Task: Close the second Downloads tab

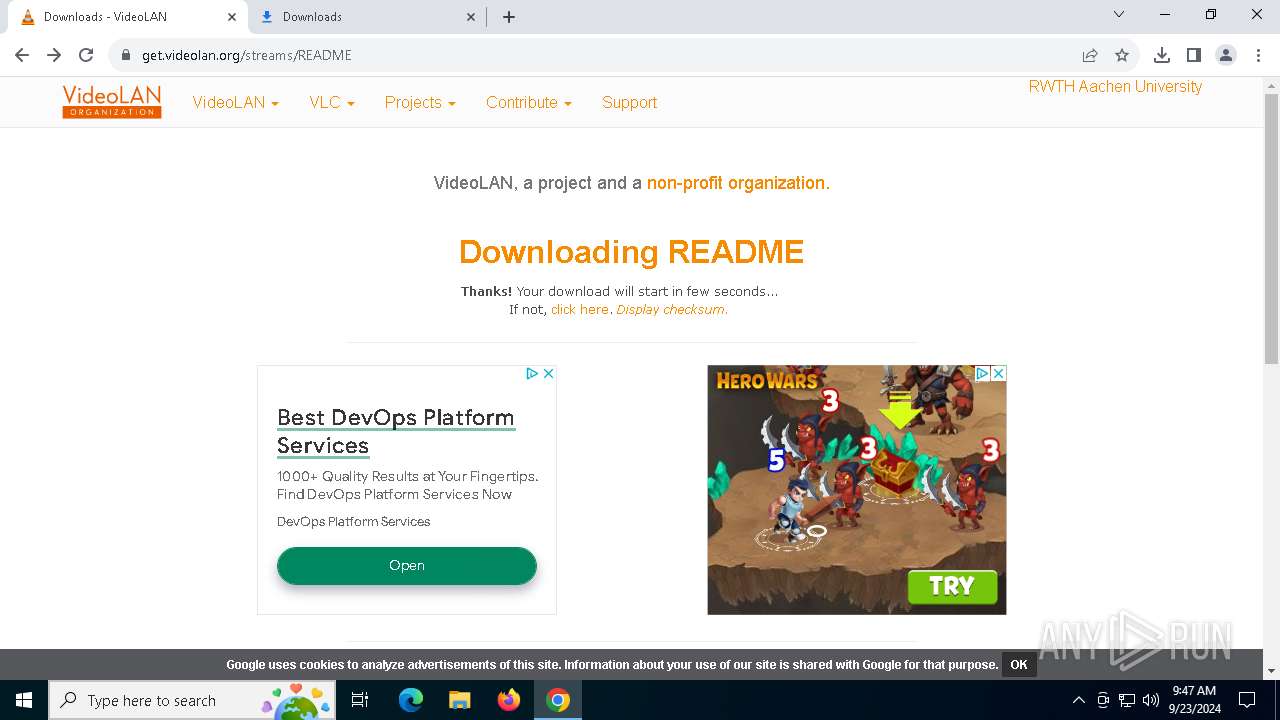Action: pos(472,17)
